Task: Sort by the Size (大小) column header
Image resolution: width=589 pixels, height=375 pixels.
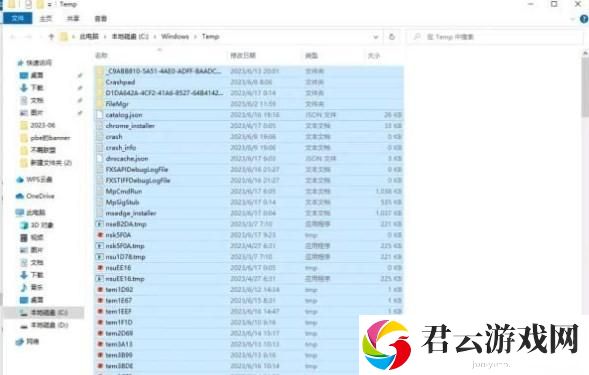Action: coord(374,55)
